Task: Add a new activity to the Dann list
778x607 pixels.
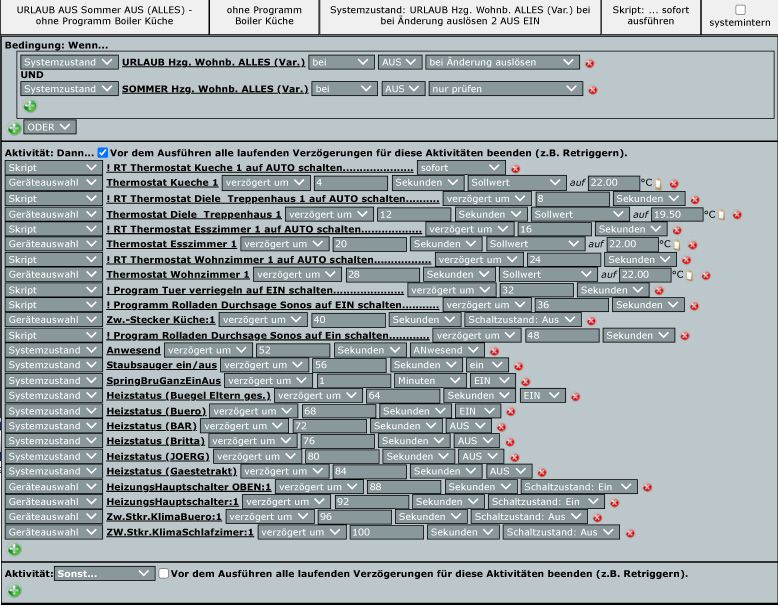Action: [x=14, y=549]
